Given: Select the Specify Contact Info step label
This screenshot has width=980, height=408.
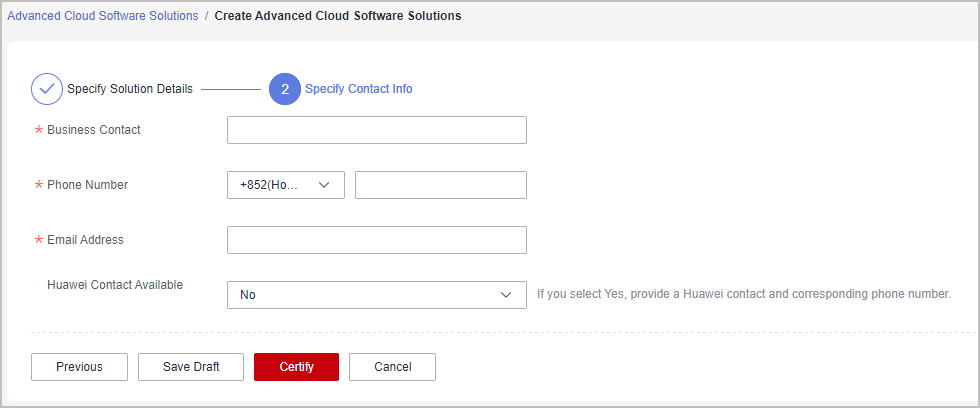Looking at the screenshot, I should [x=359, y=89].
